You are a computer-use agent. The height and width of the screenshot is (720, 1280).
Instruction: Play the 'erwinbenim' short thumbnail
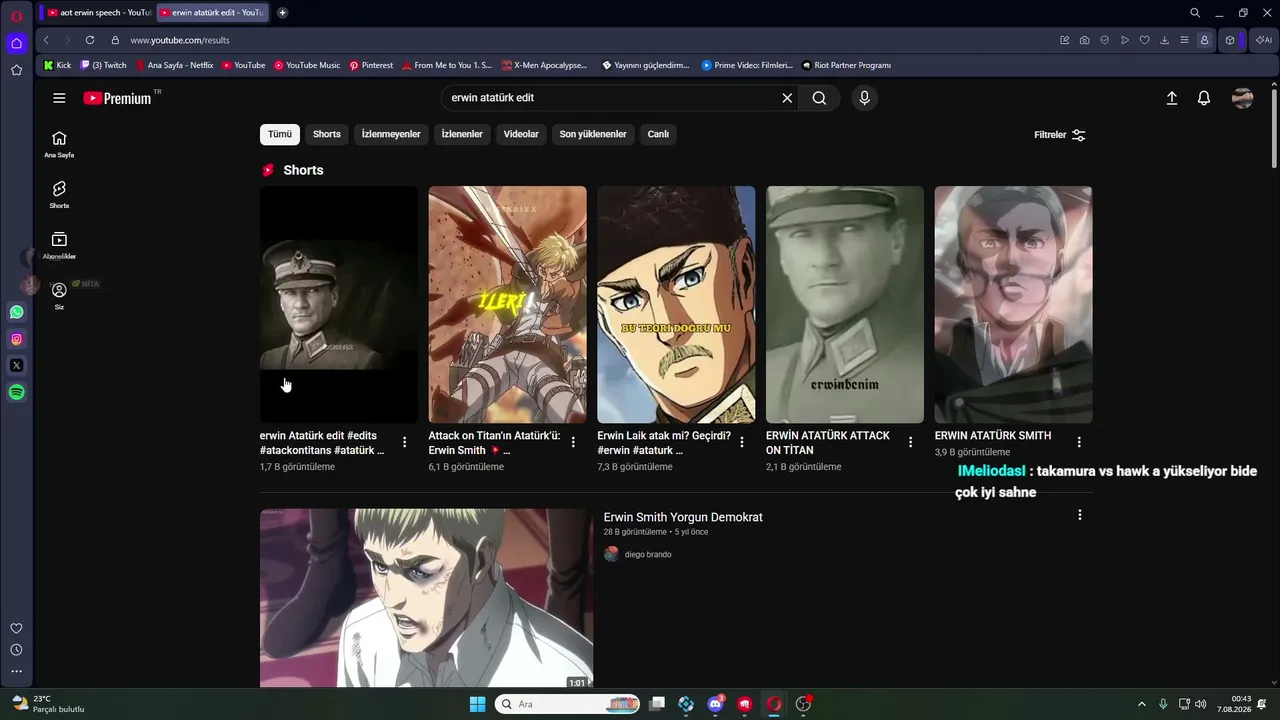[x=845, y=304]
